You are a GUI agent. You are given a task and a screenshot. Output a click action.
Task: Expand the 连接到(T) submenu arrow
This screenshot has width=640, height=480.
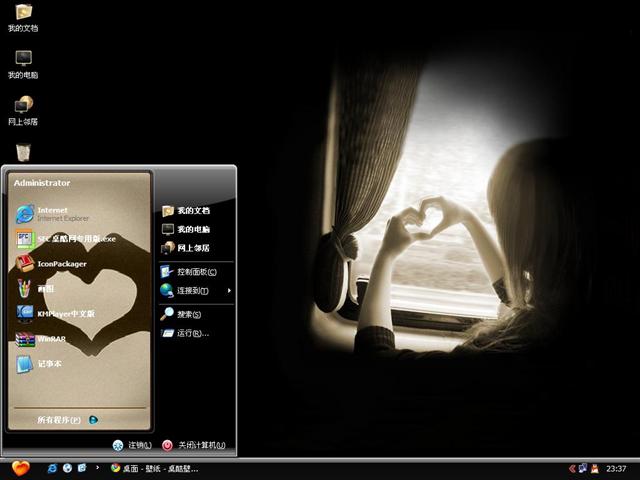coord(229,291)
